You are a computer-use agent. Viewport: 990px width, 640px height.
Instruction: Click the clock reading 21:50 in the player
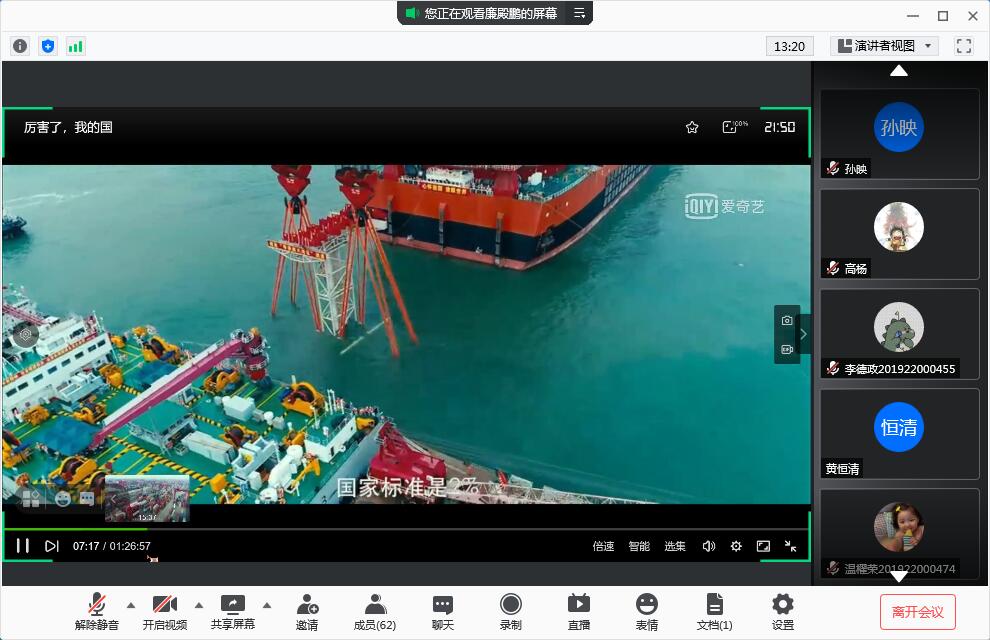coord(780,127)
